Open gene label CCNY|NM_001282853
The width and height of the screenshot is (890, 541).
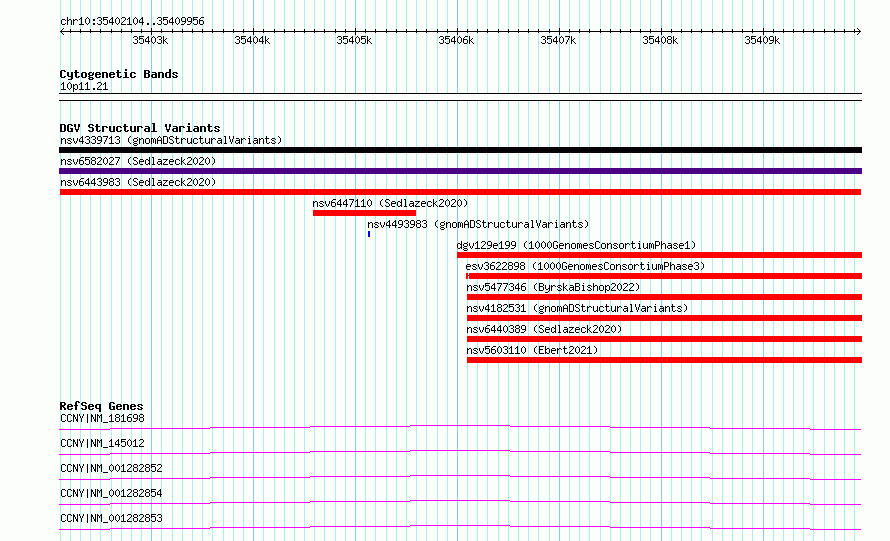pos(111,518)
